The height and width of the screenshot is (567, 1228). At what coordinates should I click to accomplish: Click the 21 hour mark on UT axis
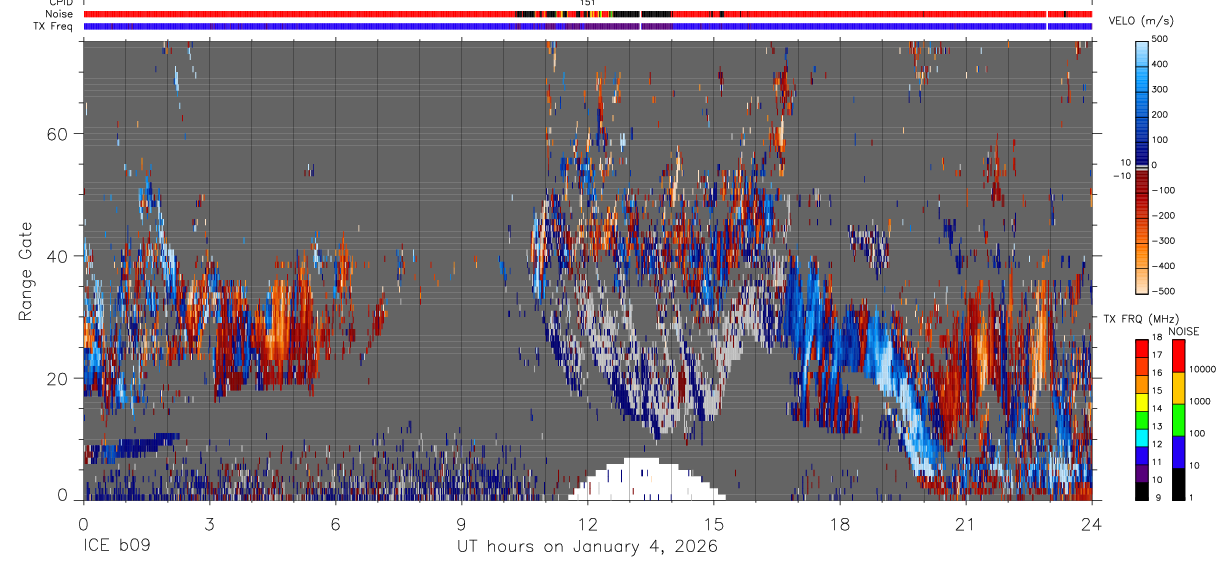point(965,523)
